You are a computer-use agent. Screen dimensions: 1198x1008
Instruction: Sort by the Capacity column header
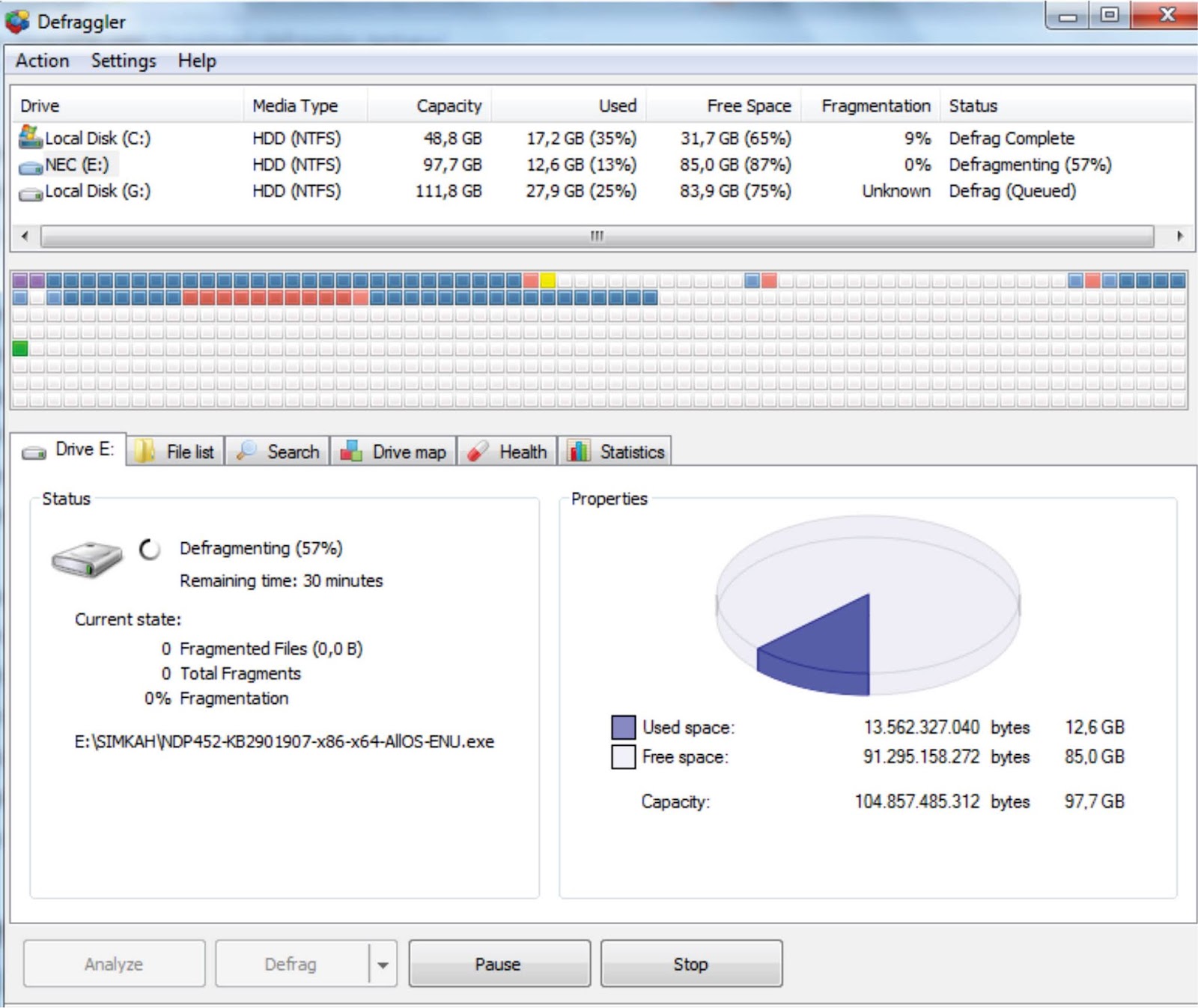(429, 106)
